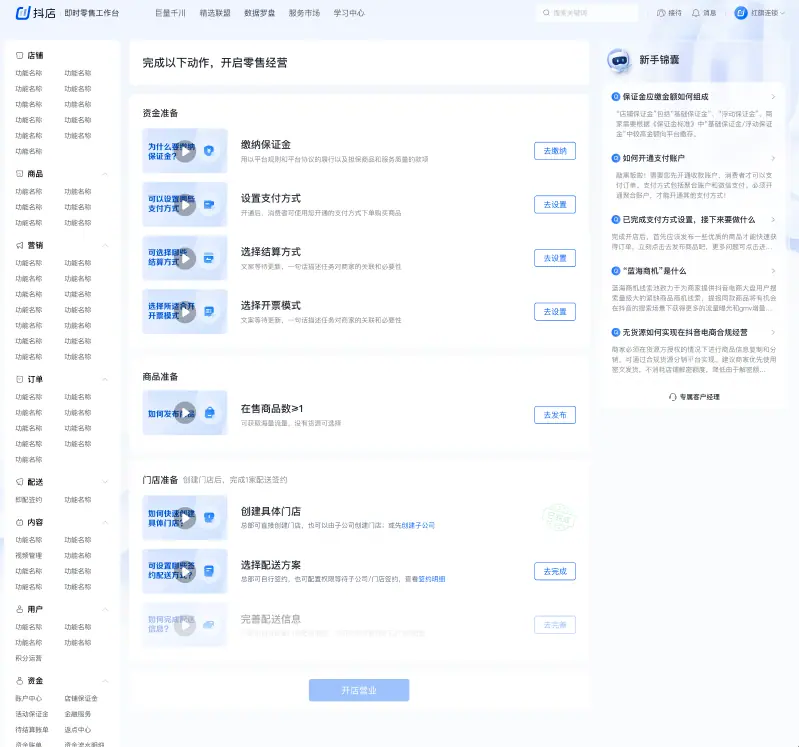
Task: Collapse the 营销 sidebar section chevron
Action: [105, 246]
